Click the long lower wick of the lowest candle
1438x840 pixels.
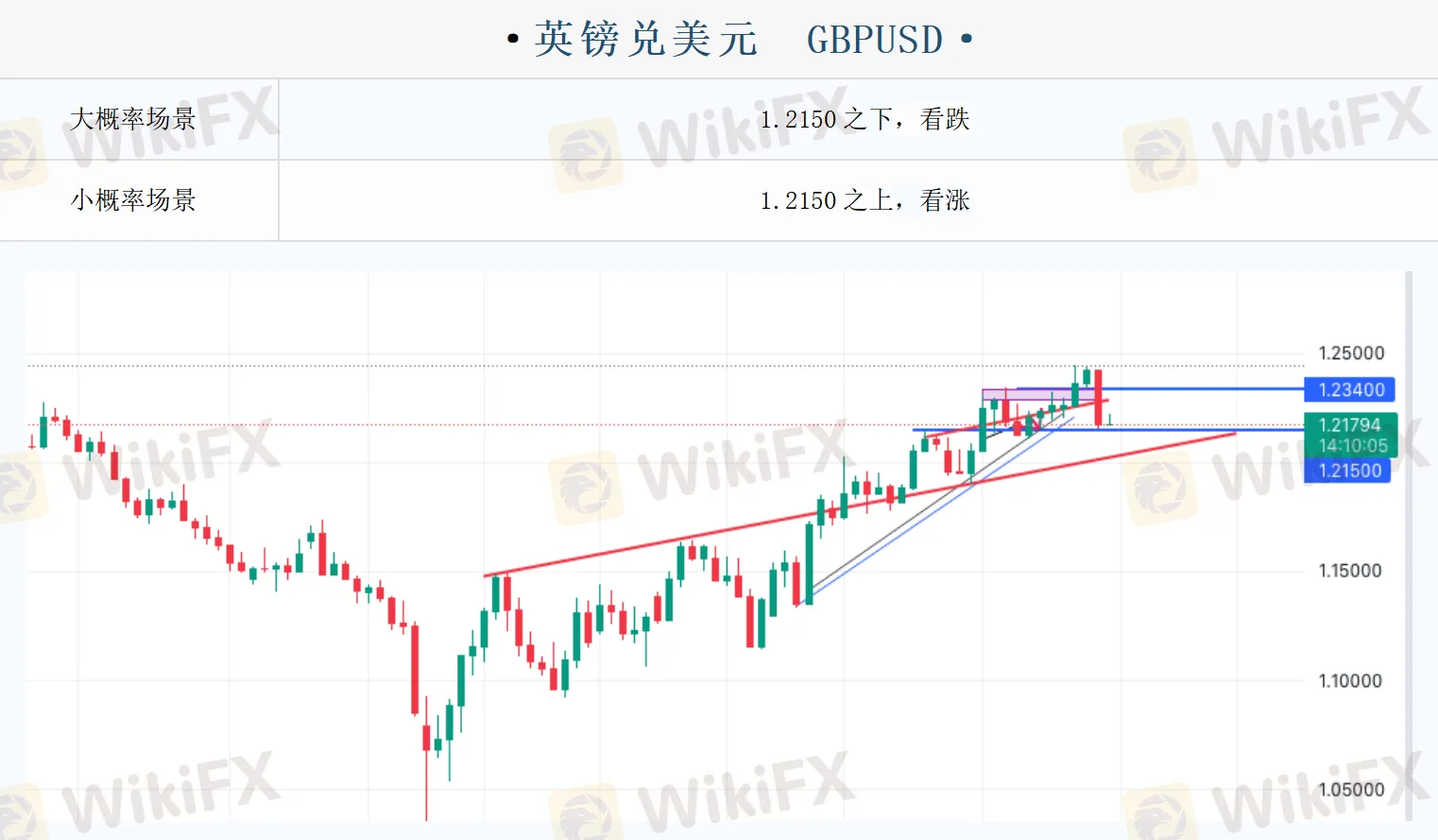point(426,789)
